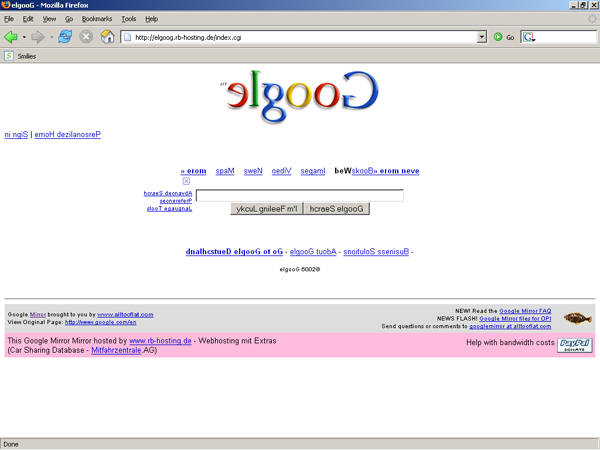Go to the Home page icon

point(107,37)
